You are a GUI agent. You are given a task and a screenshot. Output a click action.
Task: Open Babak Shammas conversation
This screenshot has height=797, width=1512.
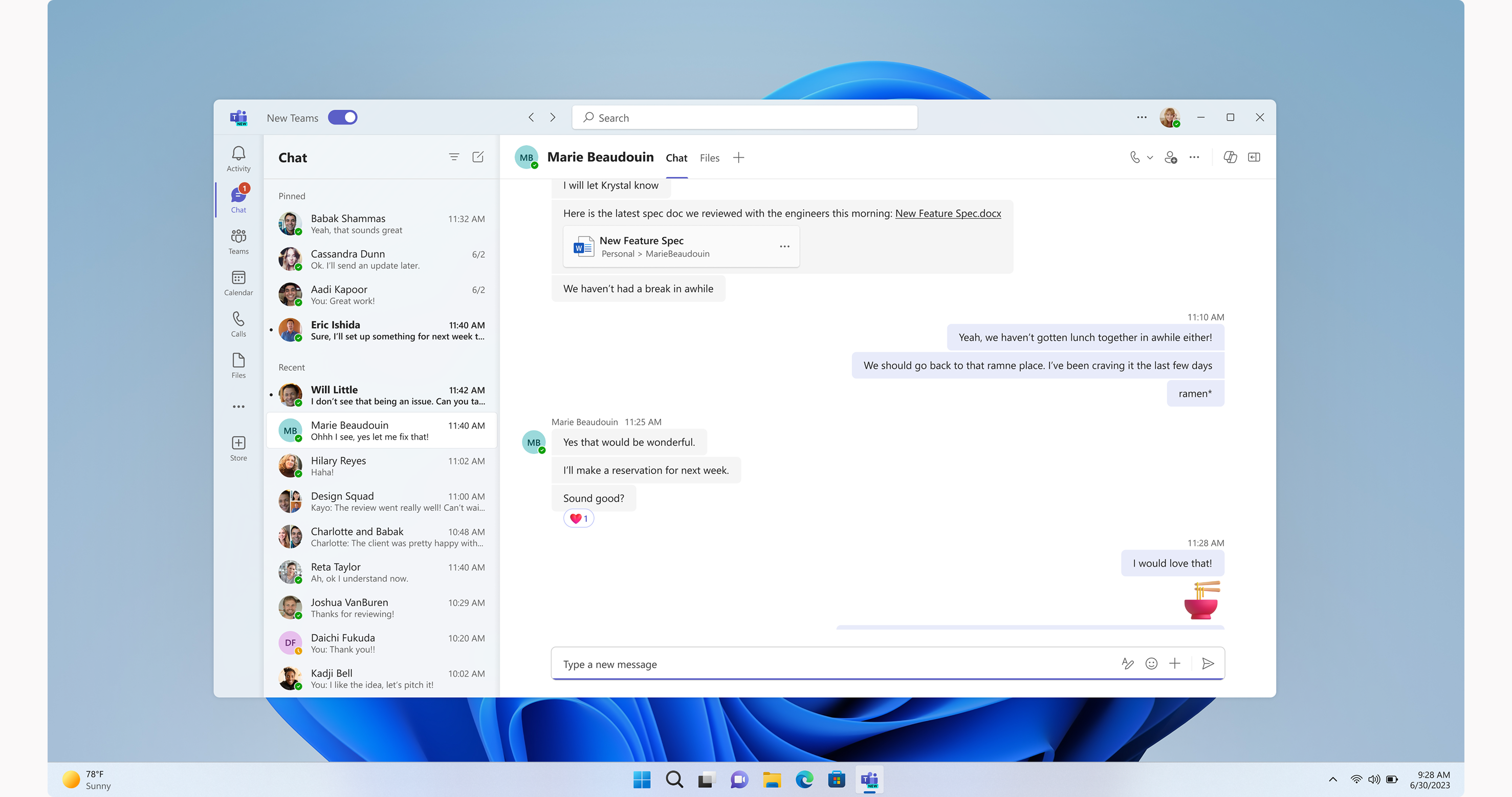click(382, 224)
